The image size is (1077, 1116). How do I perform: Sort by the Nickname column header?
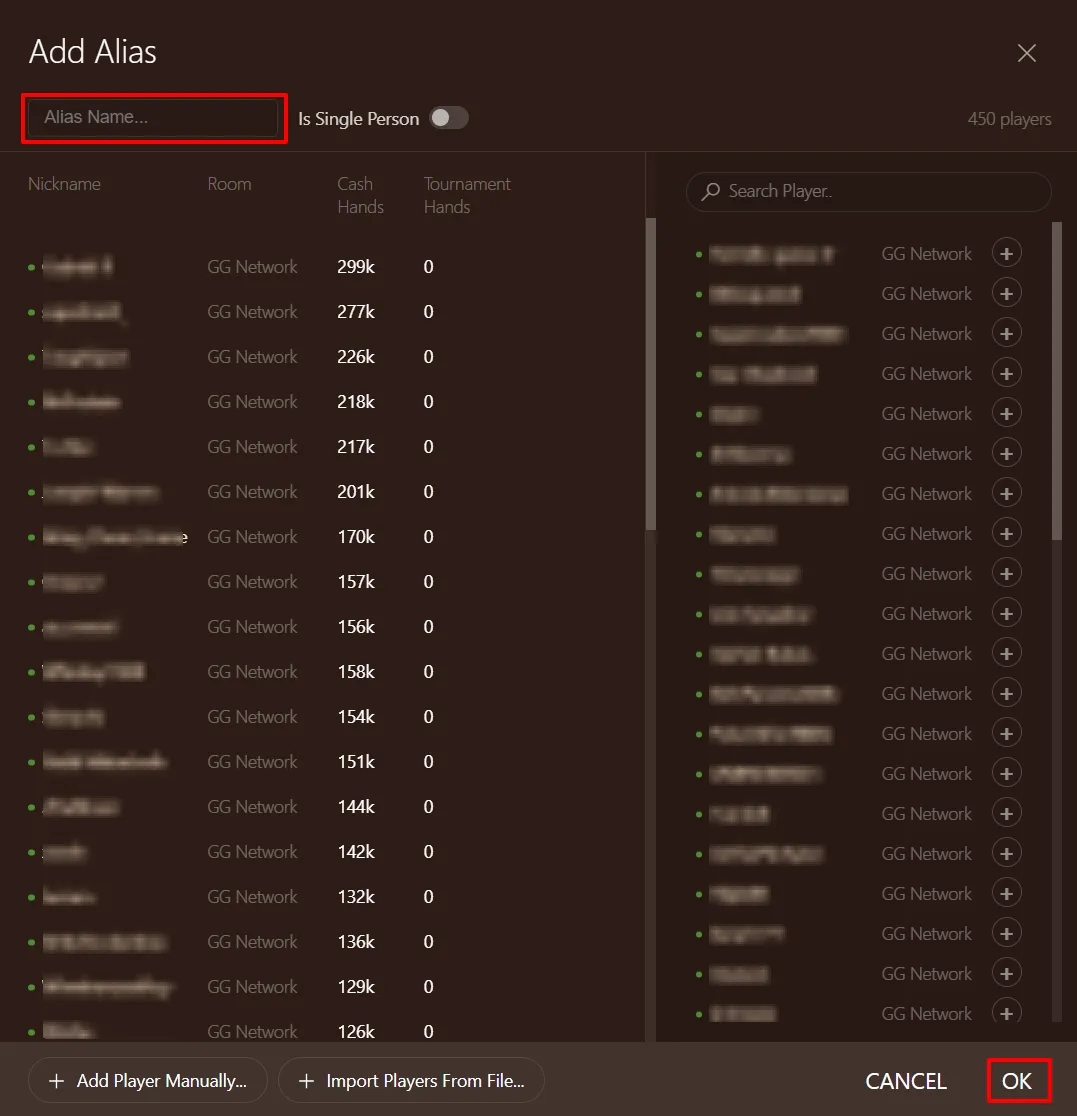[x=64, y=184]
